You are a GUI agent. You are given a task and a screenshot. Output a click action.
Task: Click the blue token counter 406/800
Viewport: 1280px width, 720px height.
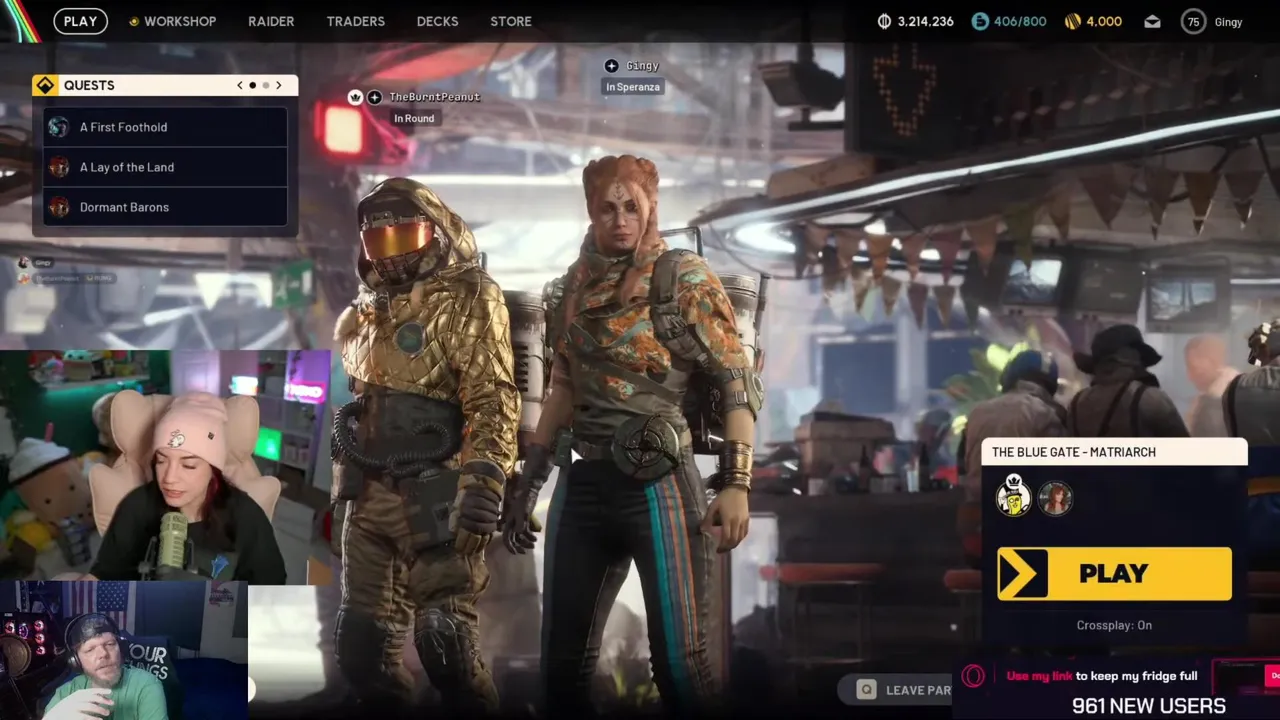pos(1009,21)
